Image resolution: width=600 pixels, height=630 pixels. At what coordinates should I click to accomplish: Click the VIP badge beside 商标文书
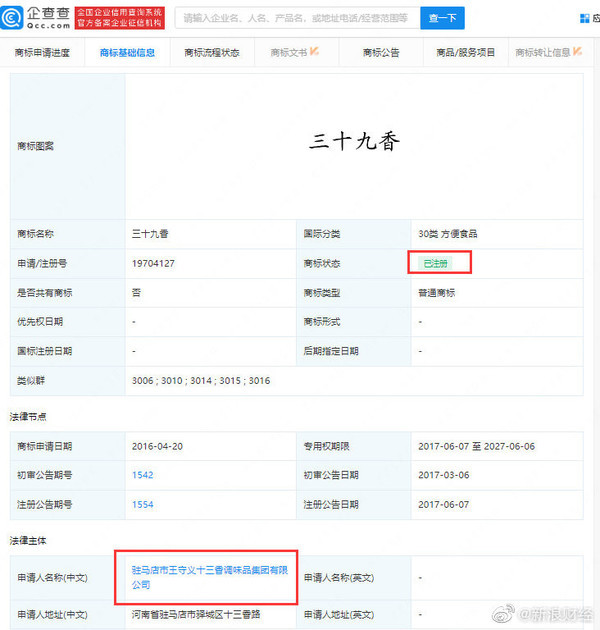tap(314, 51)
